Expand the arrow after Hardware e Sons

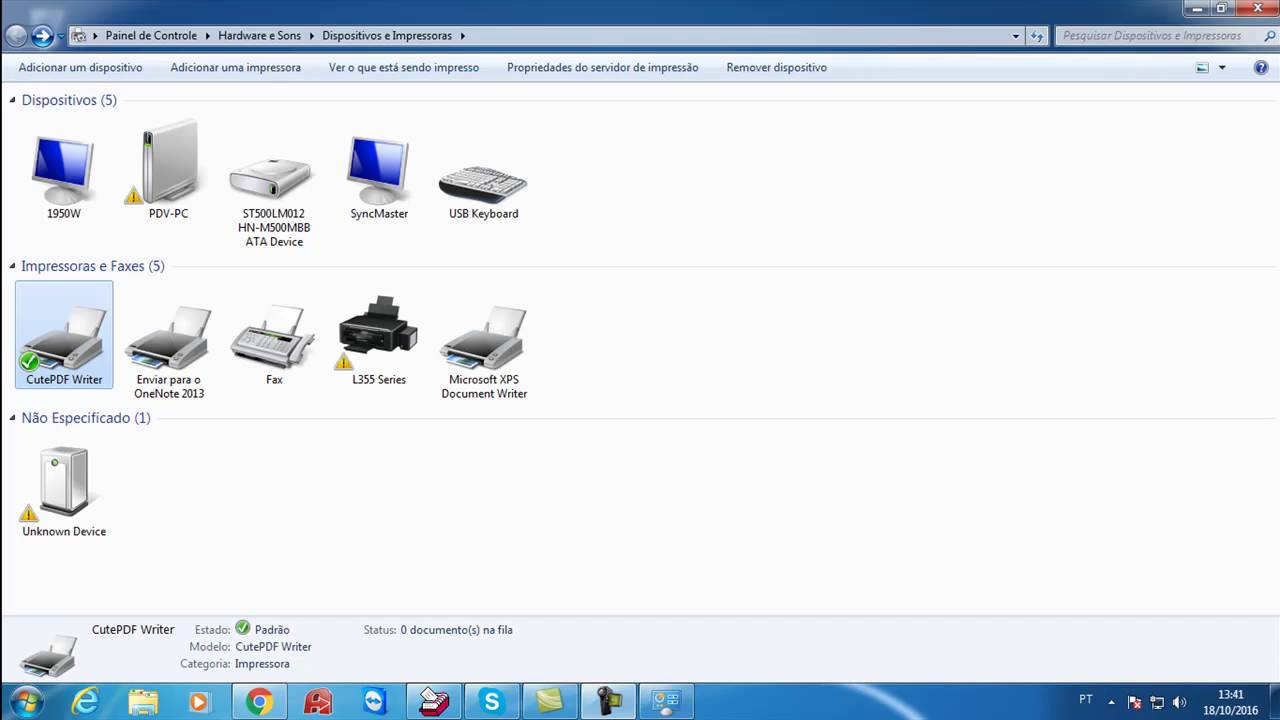312,36
